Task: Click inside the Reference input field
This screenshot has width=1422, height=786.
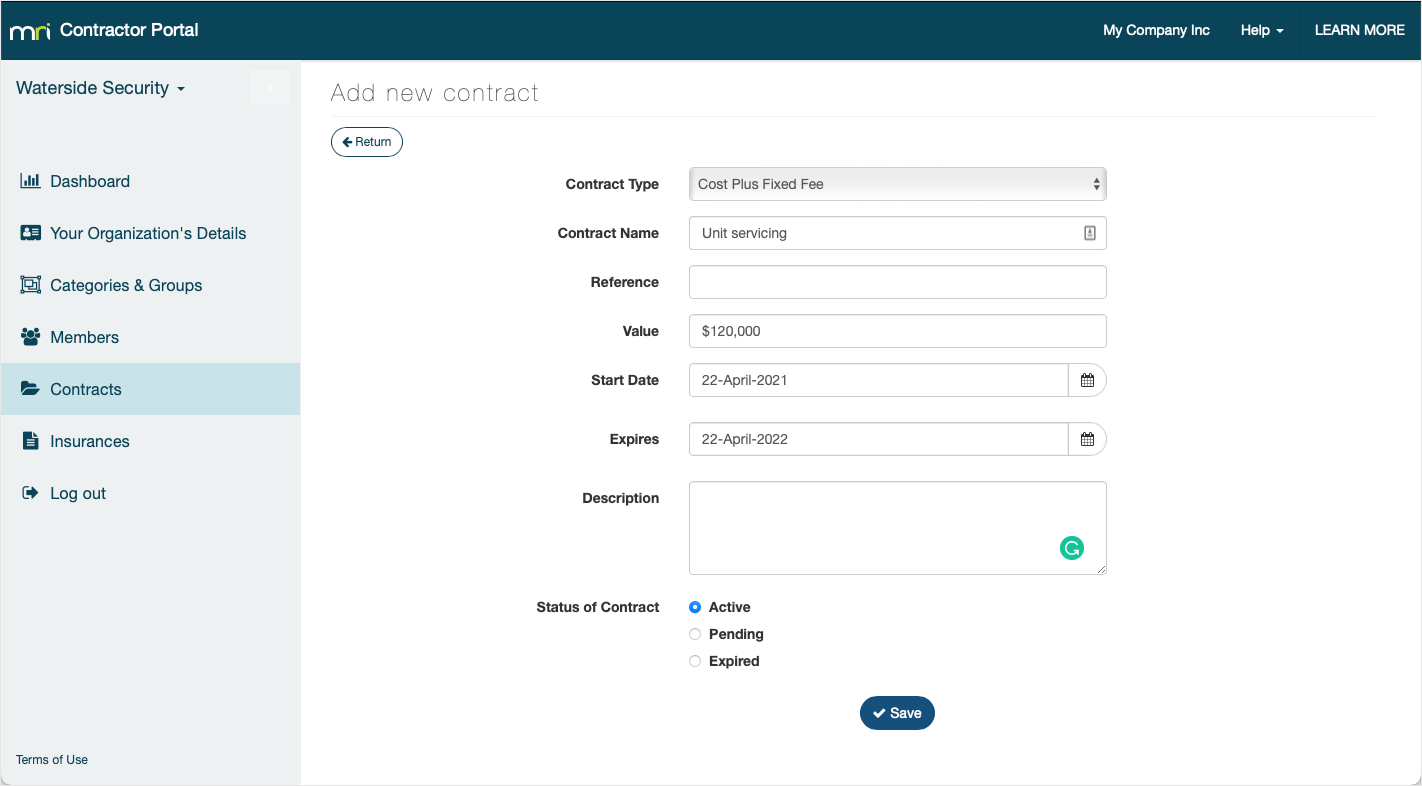Action: click(x=896, y=282)
